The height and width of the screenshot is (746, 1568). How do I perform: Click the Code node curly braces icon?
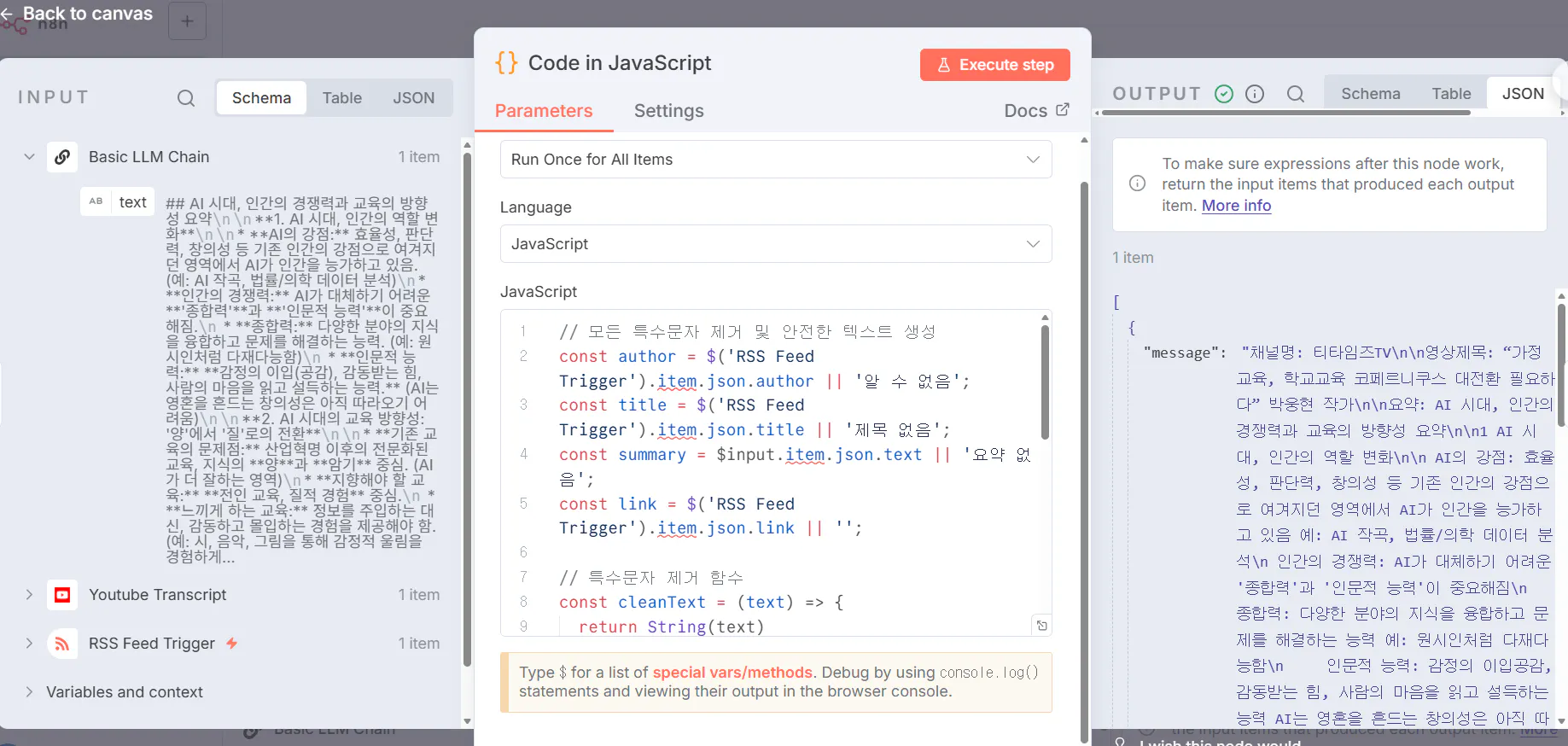pyautogui.click(x=506, y=62)
